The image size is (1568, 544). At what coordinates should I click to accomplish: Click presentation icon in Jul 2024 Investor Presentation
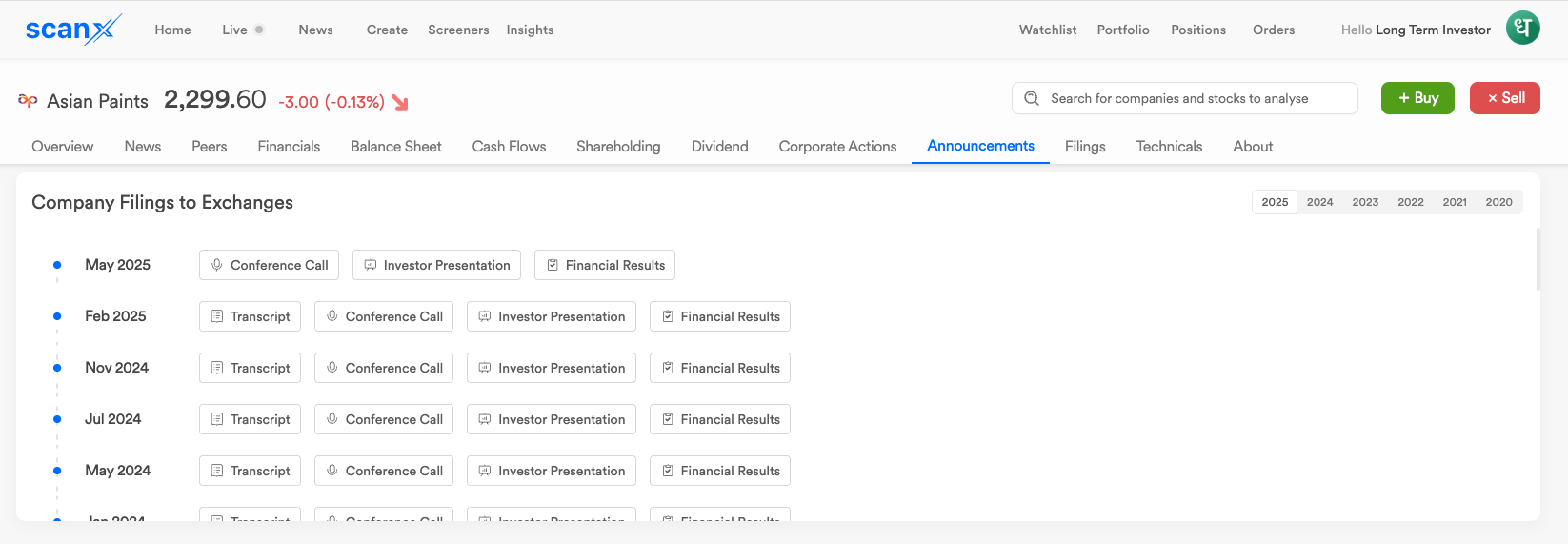point(485,419)
